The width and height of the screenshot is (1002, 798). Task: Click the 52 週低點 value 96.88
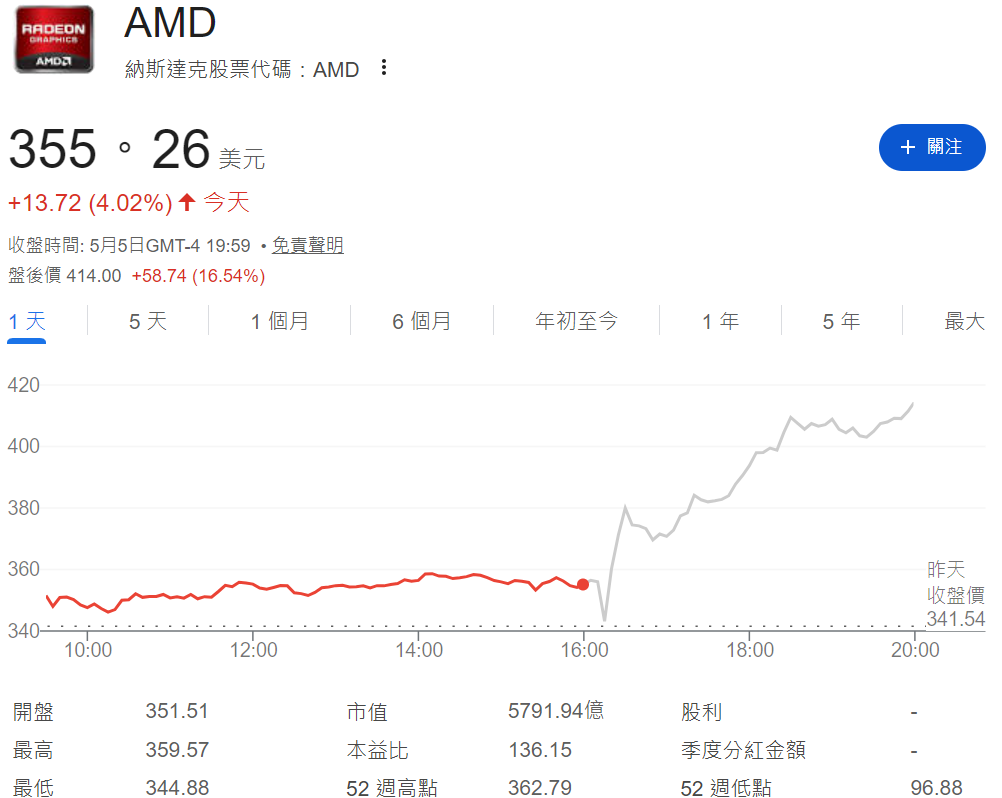tap(936, 788)
